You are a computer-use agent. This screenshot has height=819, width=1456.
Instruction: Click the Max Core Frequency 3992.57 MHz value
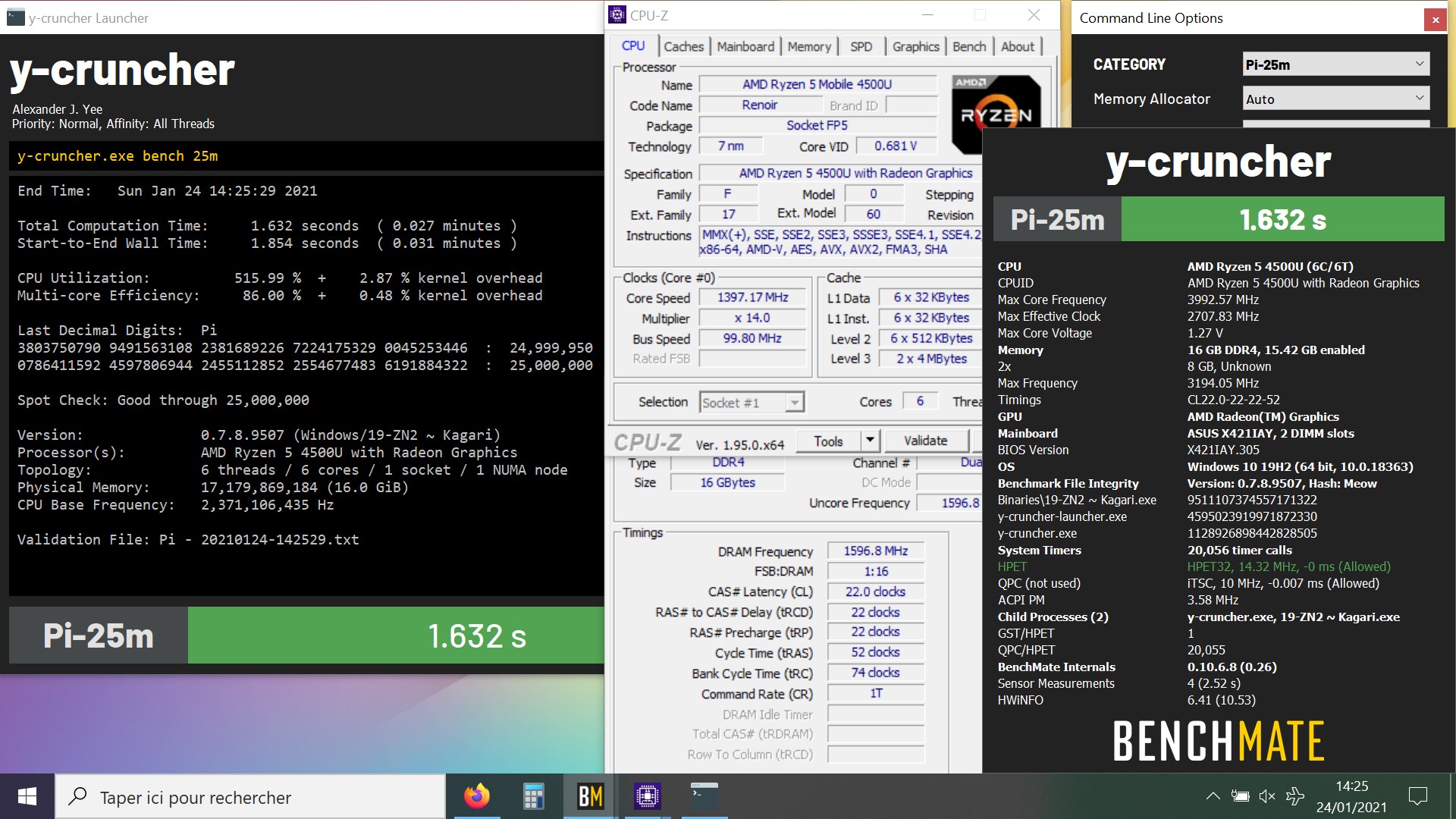click(1222, 300)
